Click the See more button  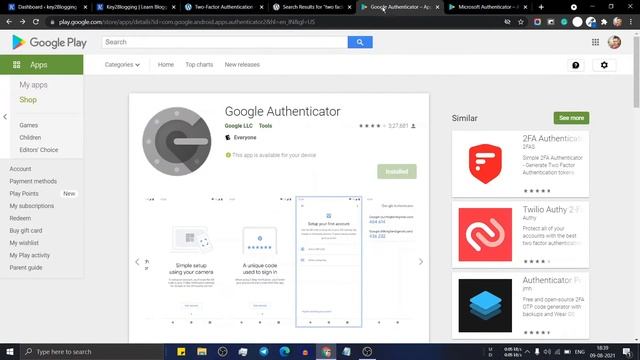click(x=571, y=118)
